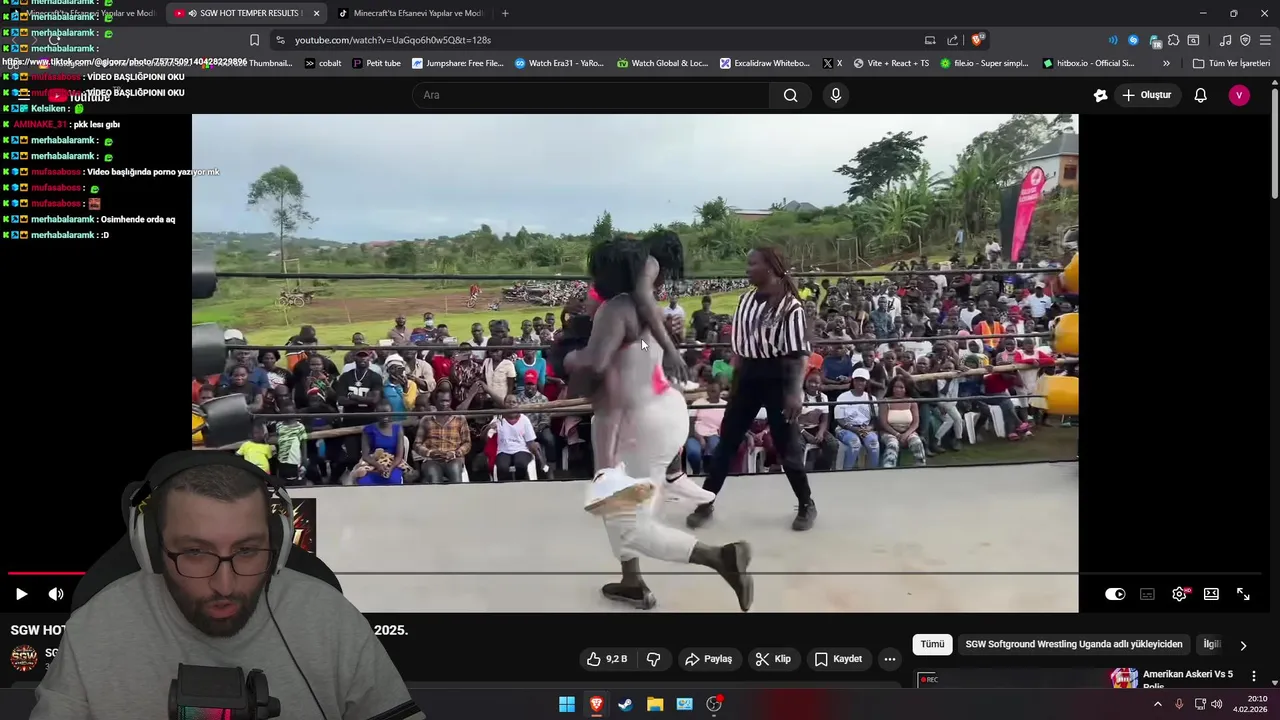This screenshot has width=1280, height=720.
Task: Open Brave main hamburger menu
Action: 1265,40
